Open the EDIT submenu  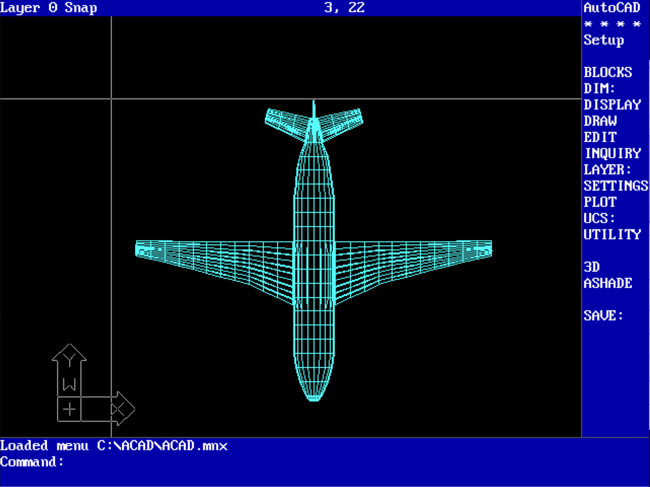(x=600, y=137)
